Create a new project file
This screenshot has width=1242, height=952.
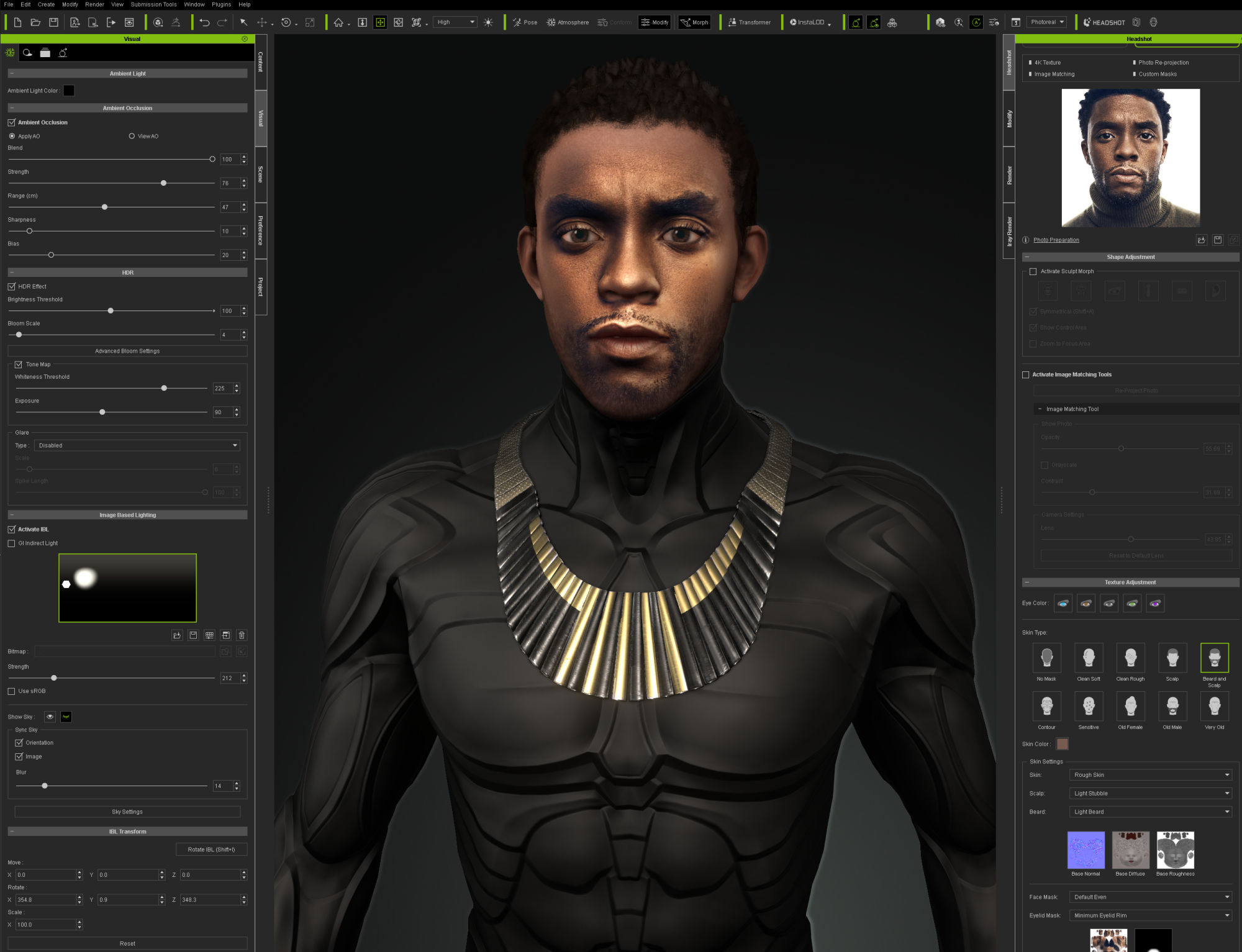pos(17,22)
